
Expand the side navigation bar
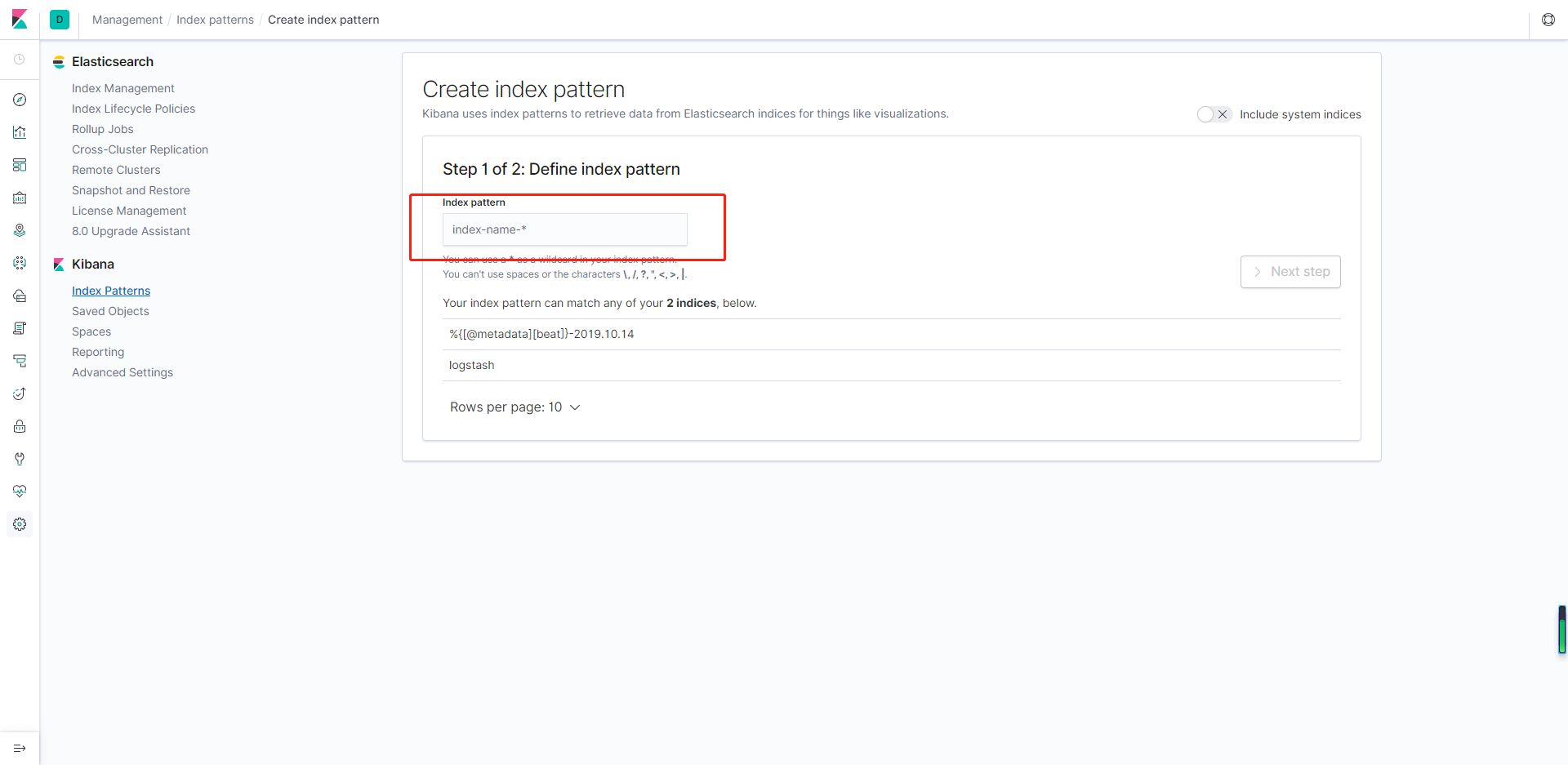pos(20,748)
